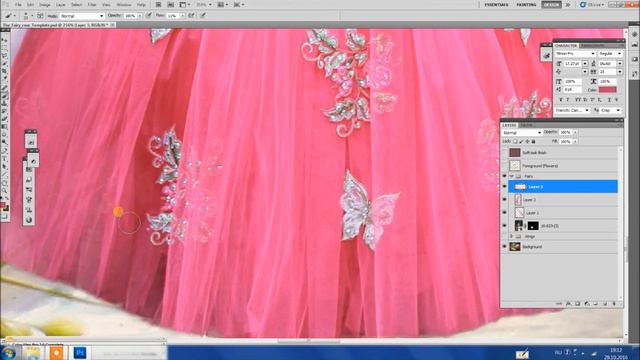Open the brush Mode dropdown showing Normal
640x360 pixels.
pyautogui.click(x=82, y=16)
